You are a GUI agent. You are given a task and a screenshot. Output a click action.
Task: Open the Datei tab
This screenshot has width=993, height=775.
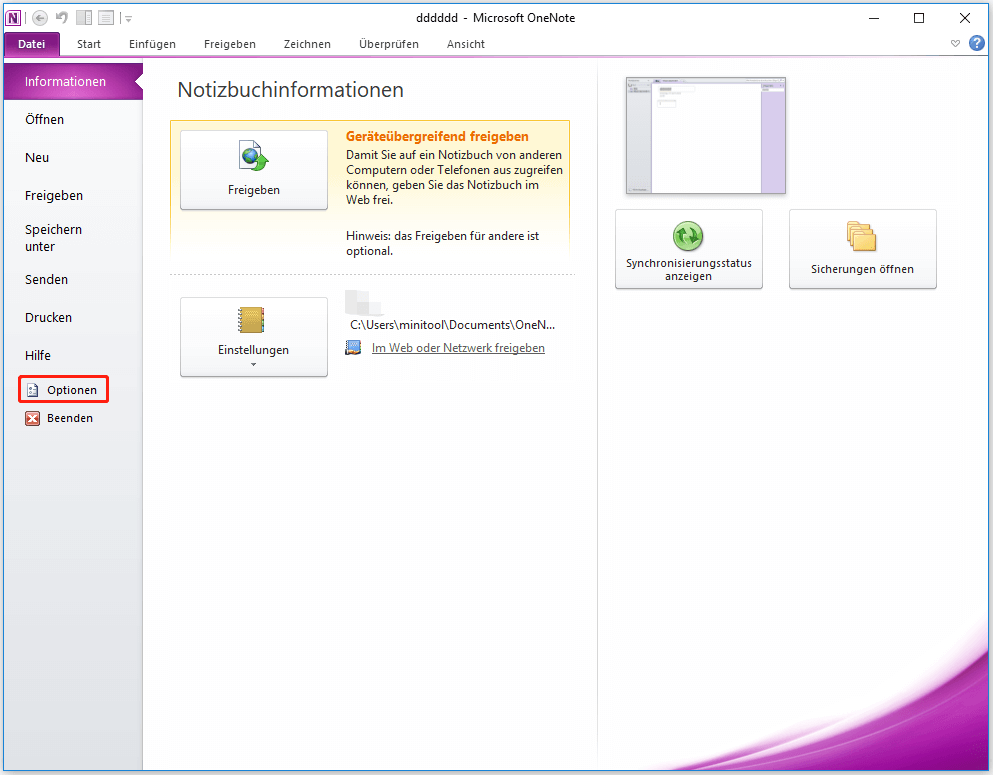click(32, 44)
